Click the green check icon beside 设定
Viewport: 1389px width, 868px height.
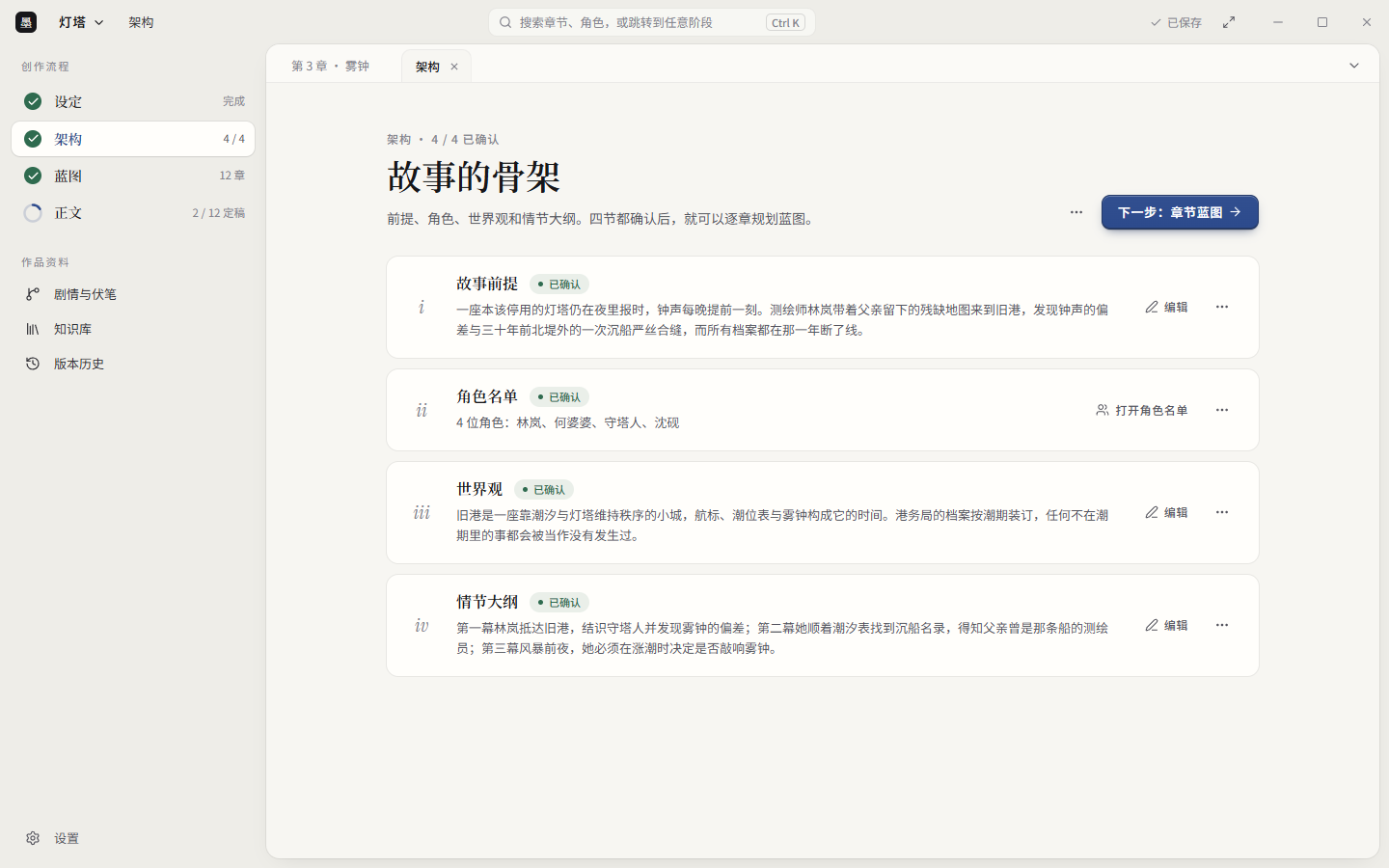click(x=33, y=101)
